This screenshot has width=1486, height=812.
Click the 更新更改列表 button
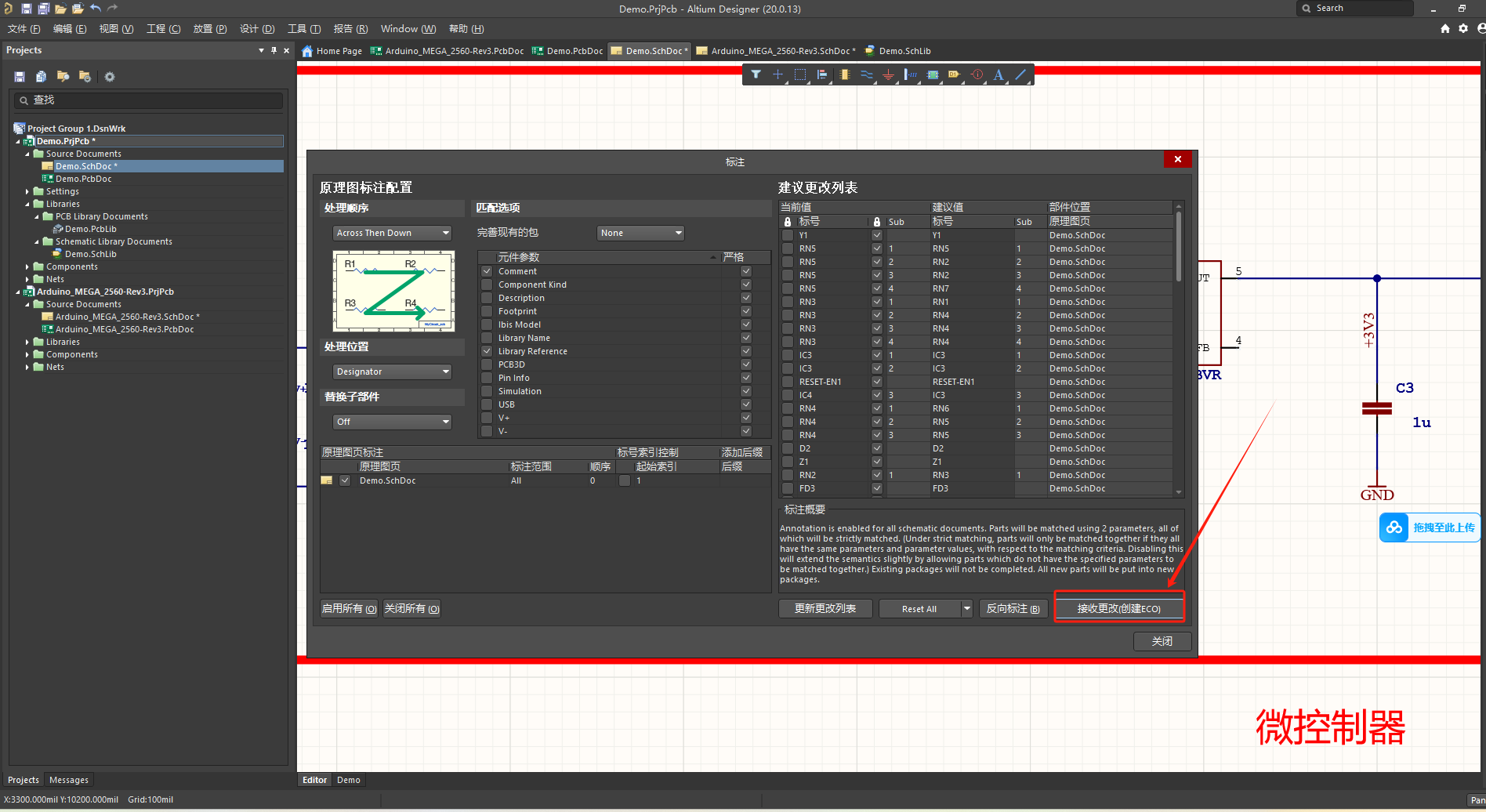pyautogui.click(x=825, y=608)
